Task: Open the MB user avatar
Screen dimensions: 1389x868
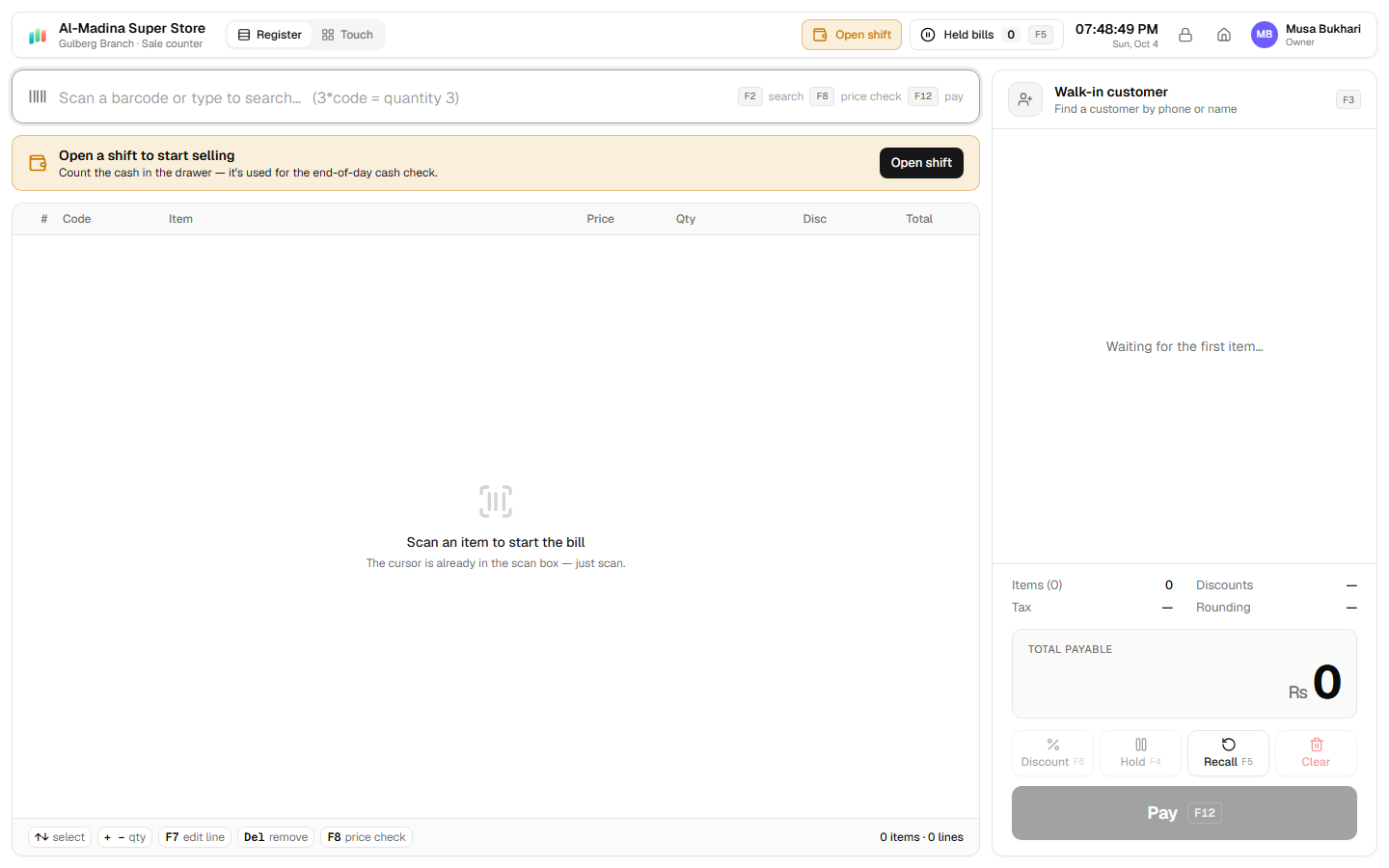Action: tap(1265, 35)
